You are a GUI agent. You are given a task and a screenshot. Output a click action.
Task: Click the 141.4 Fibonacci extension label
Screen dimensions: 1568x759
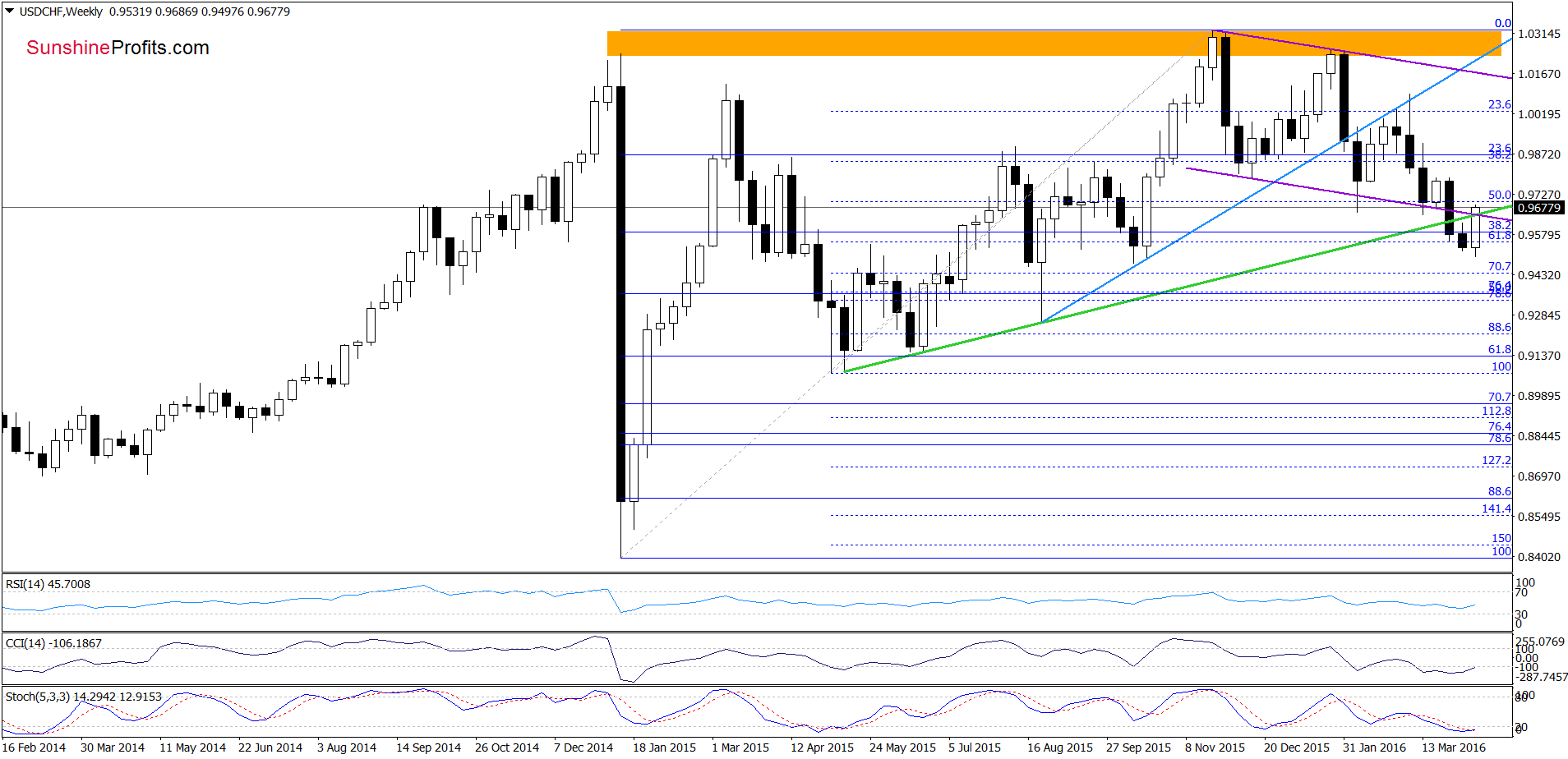(x=1497, y=508)
